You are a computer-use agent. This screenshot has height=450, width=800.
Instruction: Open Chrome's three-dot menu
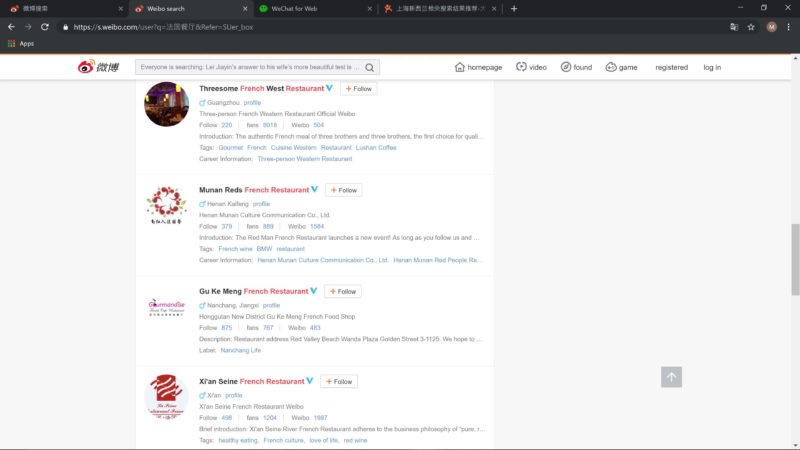[787, 27]
